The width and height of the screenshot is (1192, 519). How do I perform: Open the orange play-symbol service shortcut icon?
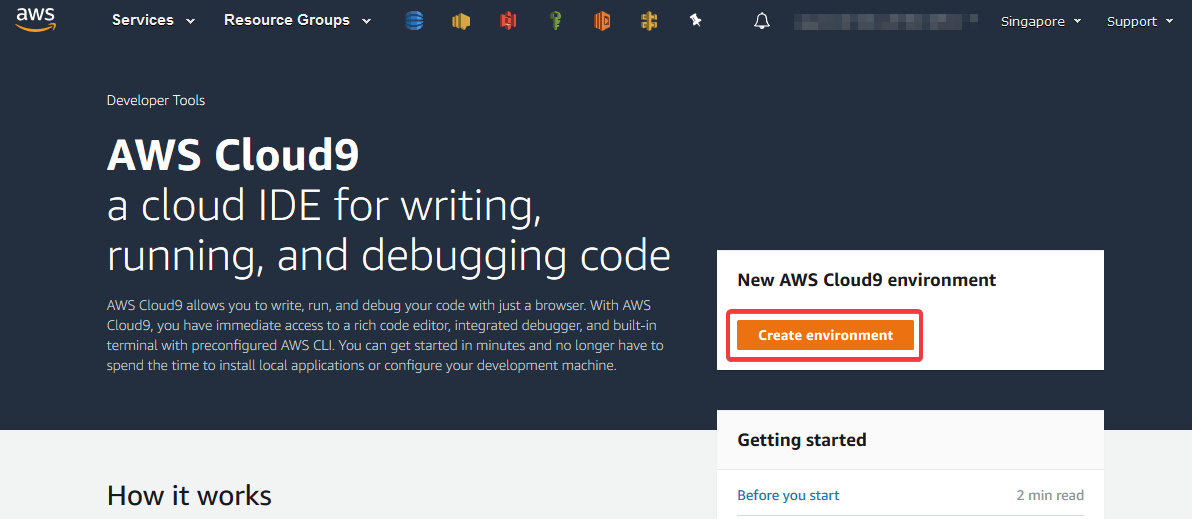click(602, 21)
